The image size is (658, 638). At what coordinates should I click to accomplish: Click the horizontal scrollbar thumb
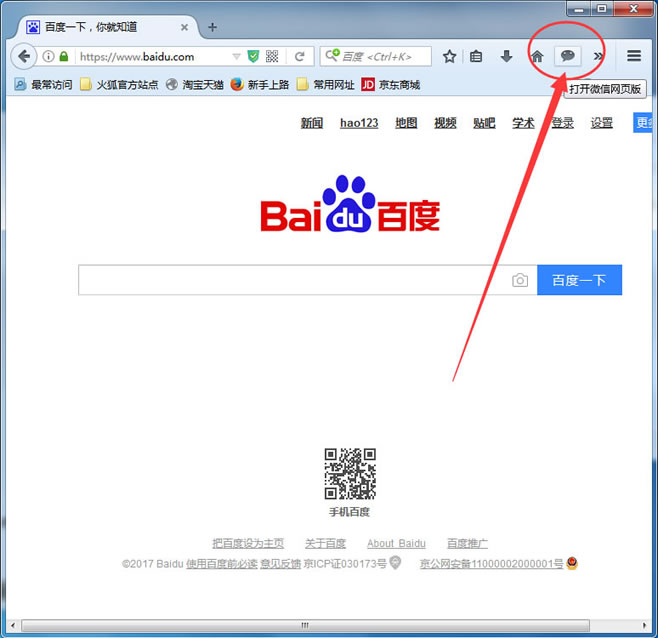coord(305,625)
